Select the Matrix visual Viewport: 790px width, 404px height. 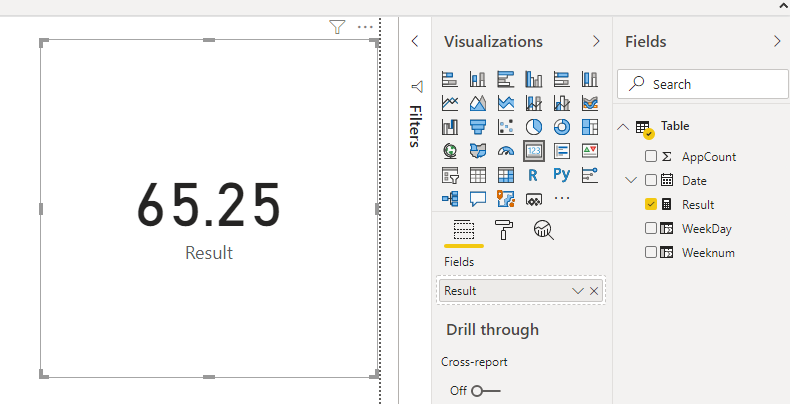tap(505, 175)
